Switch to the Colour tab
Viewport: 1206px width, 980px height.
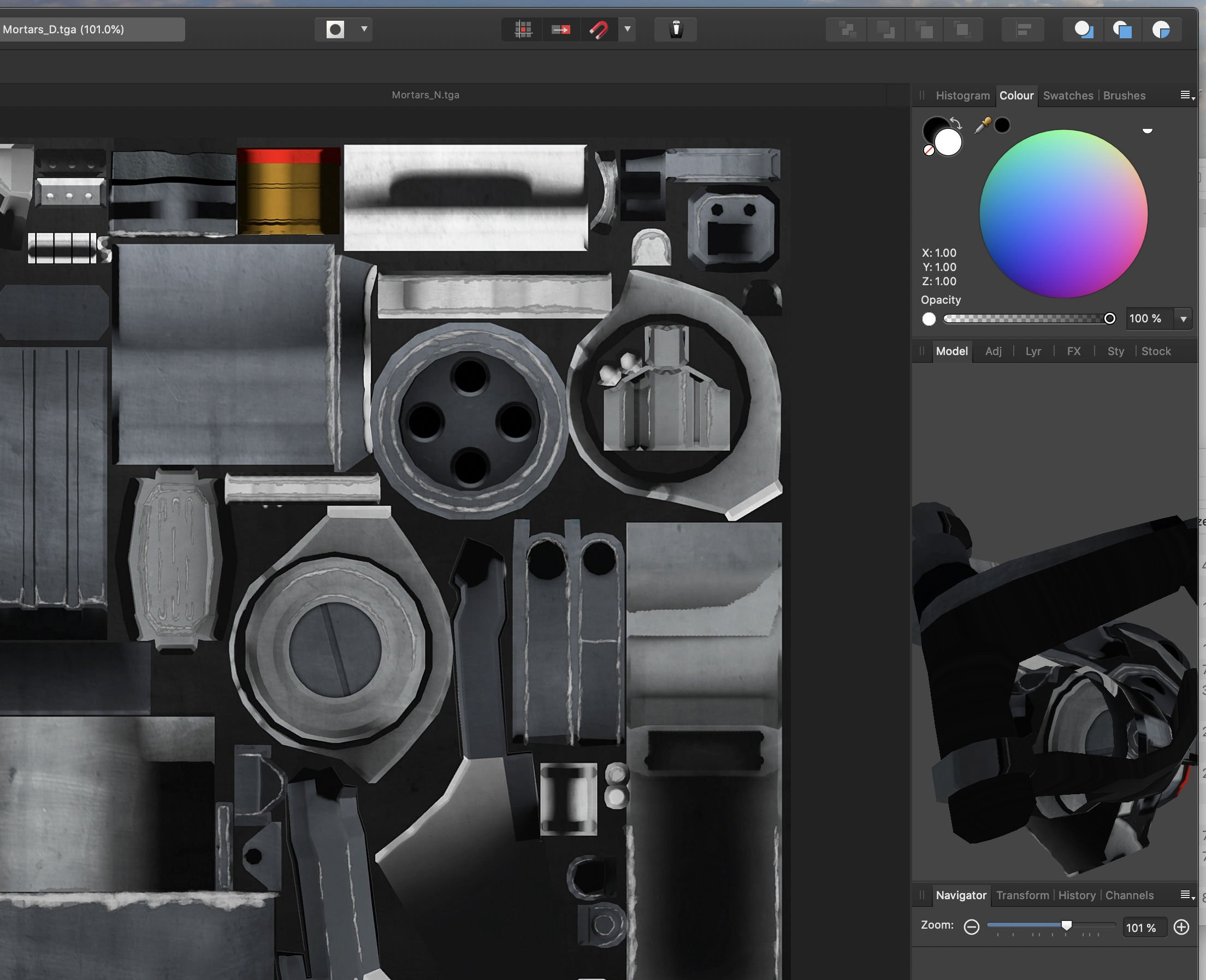[1016, 95]
